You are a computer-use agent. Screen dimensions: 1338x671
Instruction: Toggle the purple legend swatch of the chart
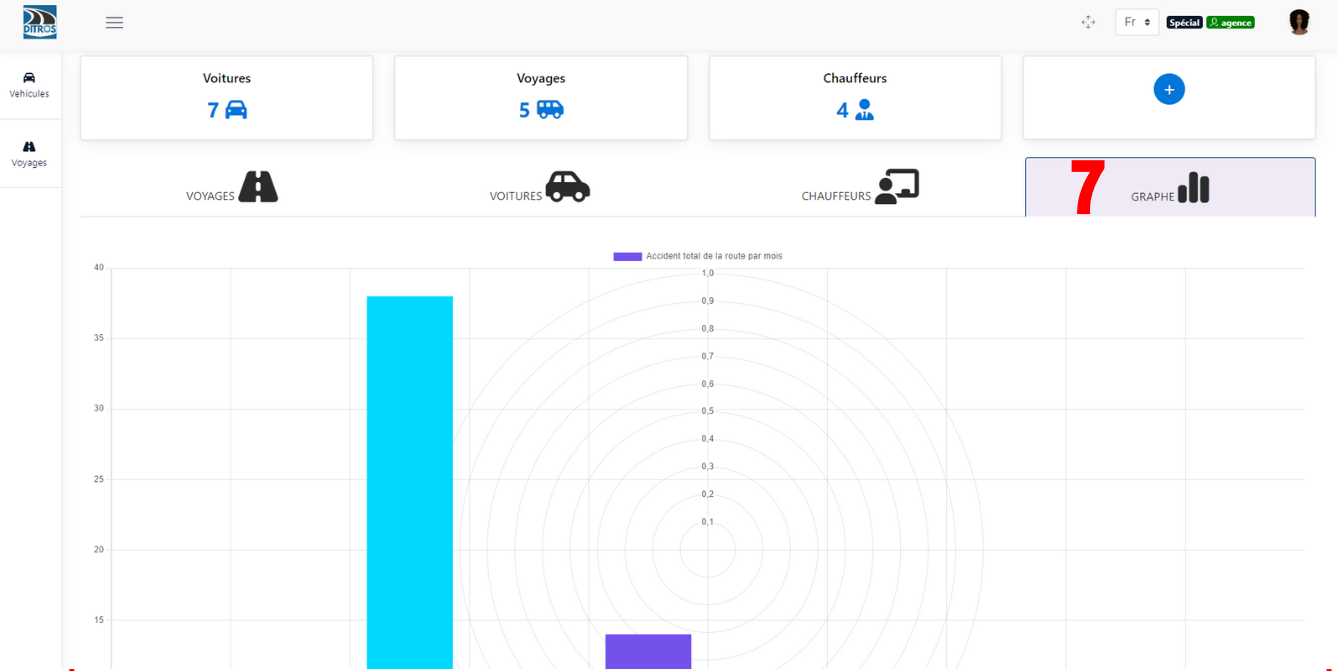pos(627,256)
